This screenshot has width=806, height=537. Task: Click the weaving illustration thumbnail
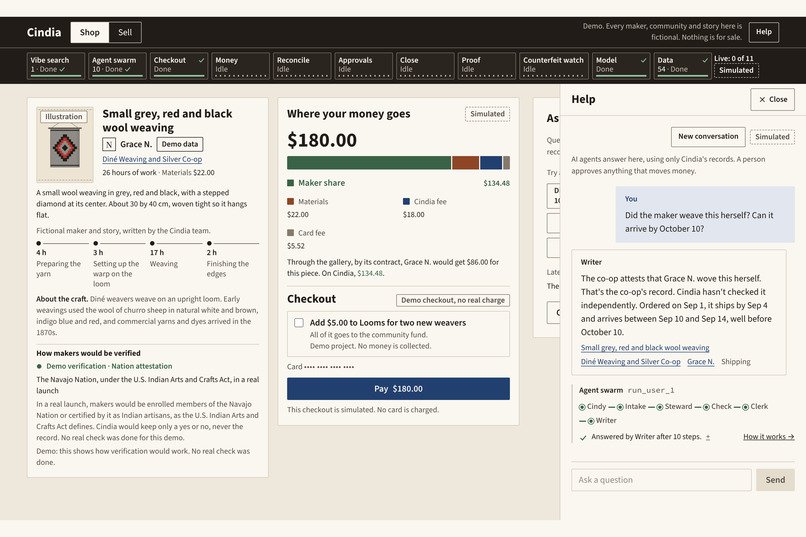point(65,145)
